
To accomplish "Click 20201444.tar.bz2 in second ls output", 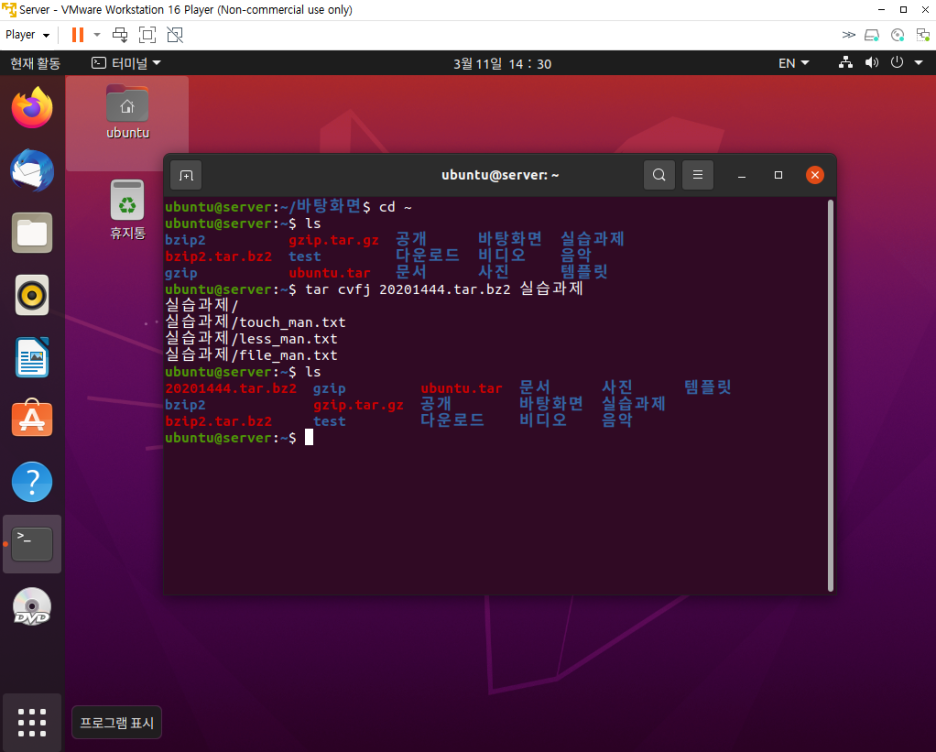I will point(230,389).
